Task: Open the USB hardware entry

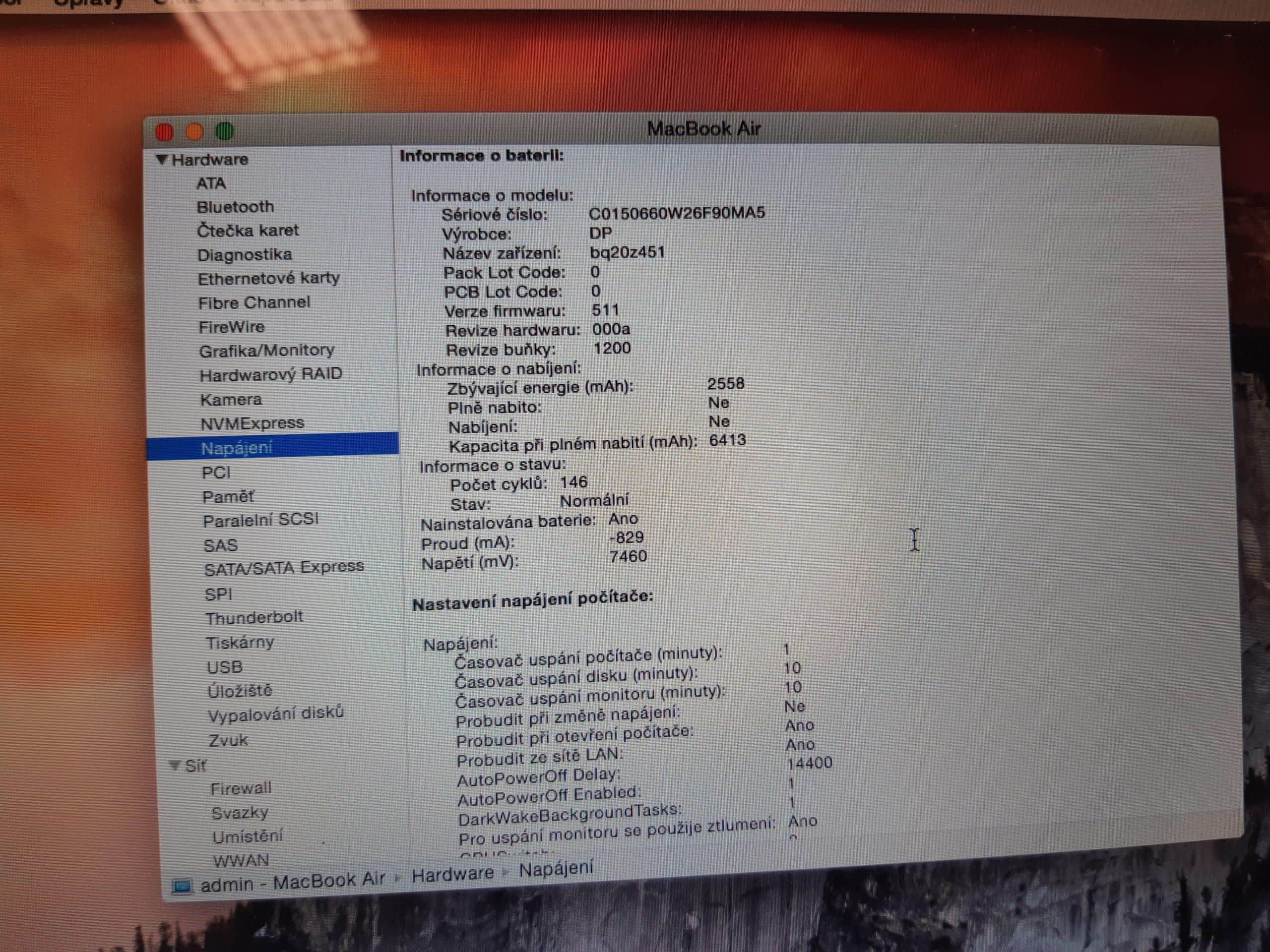Action: [225, 667]
